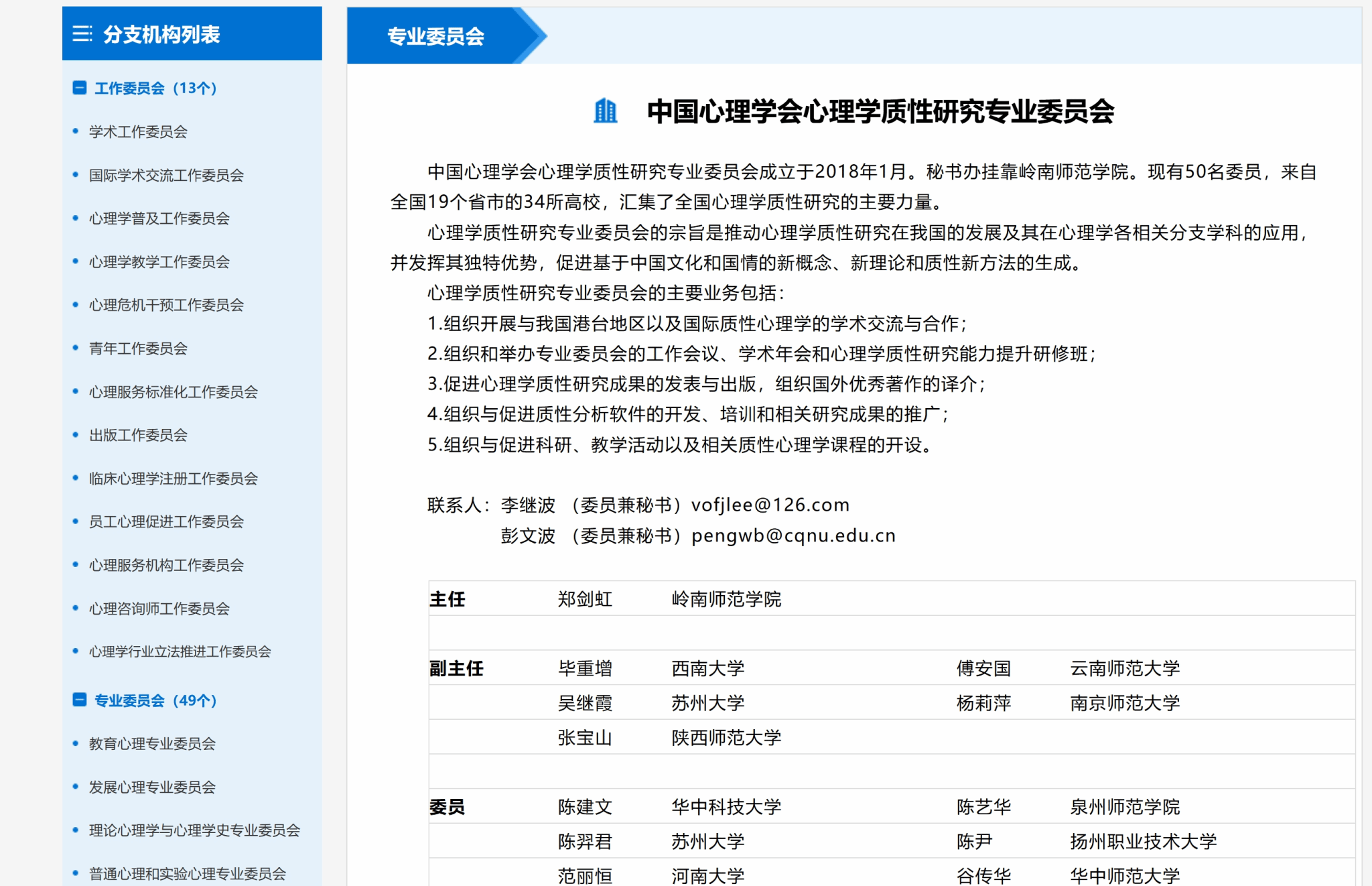Click table cell 华中师范大学

[1125, 875]
